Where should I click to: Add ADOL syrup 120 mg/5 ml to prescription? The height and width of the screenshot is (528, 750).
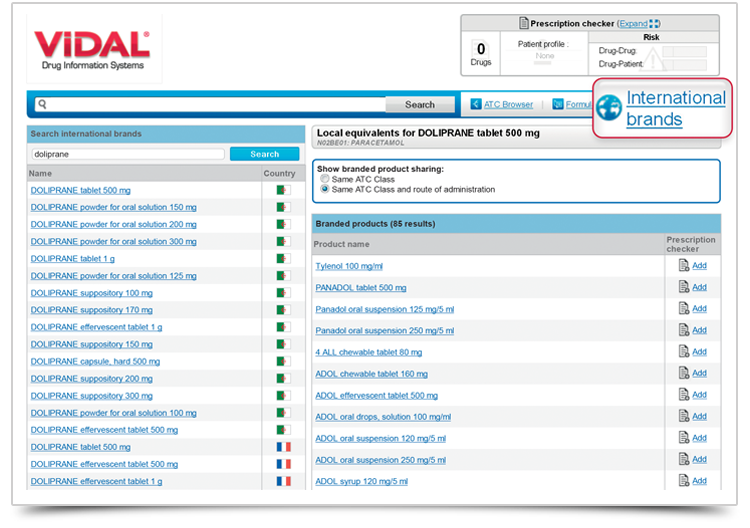[x=699, y=481]
